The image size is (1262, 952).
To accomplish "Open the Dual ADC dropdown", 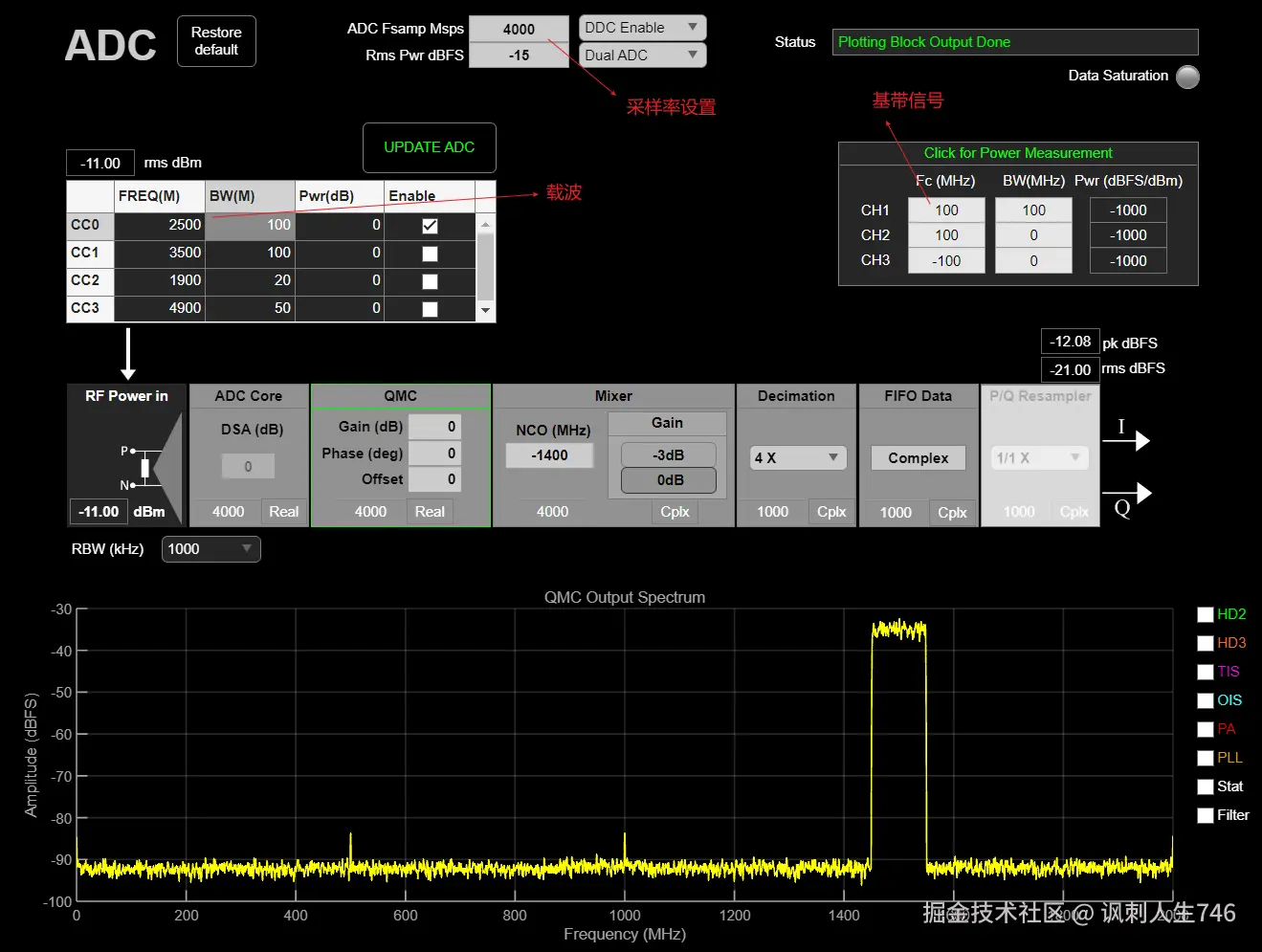I will click(642, 55).
